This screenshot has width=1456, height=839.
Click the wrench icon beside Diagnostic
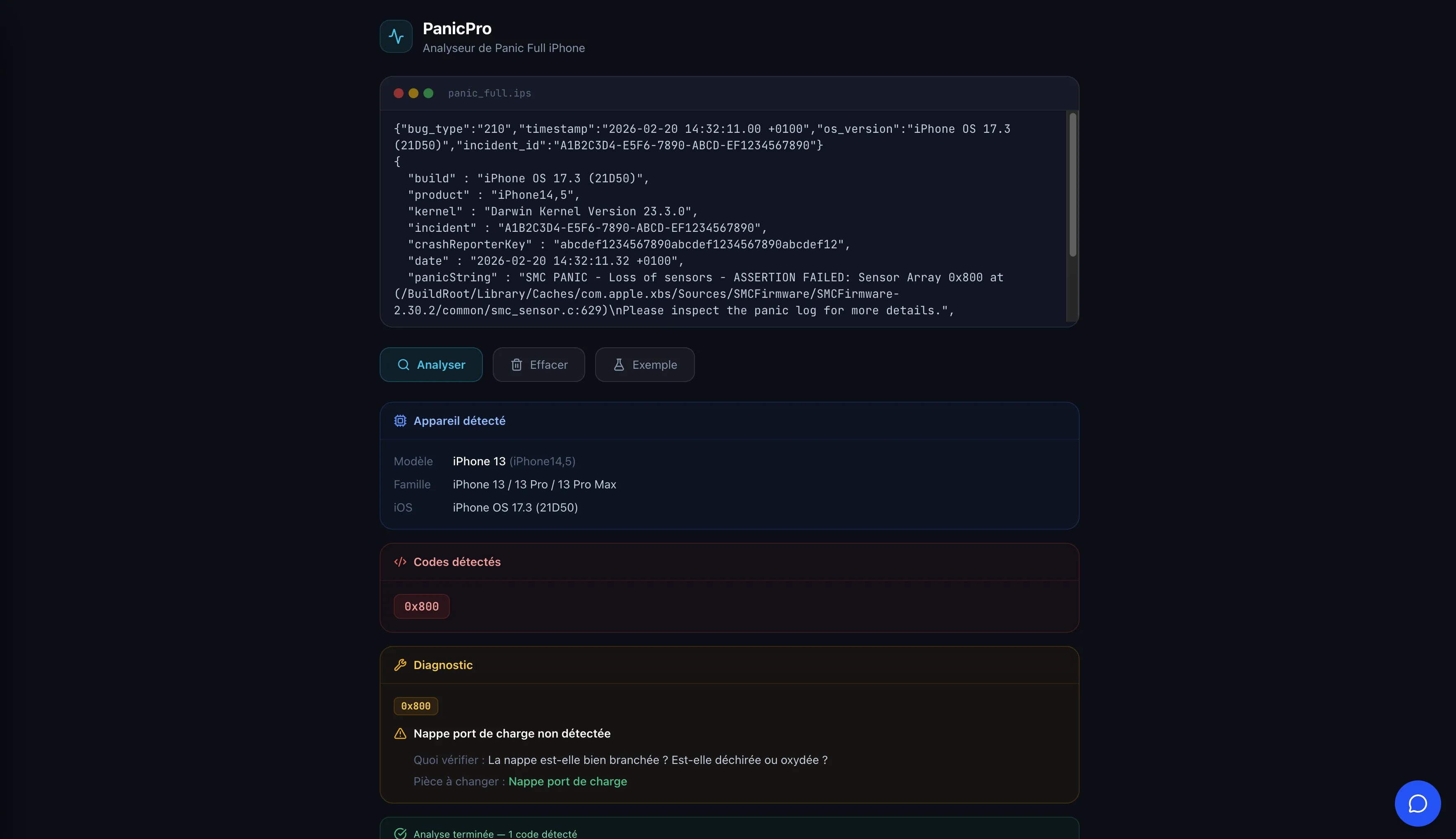[x=400, y=665]
